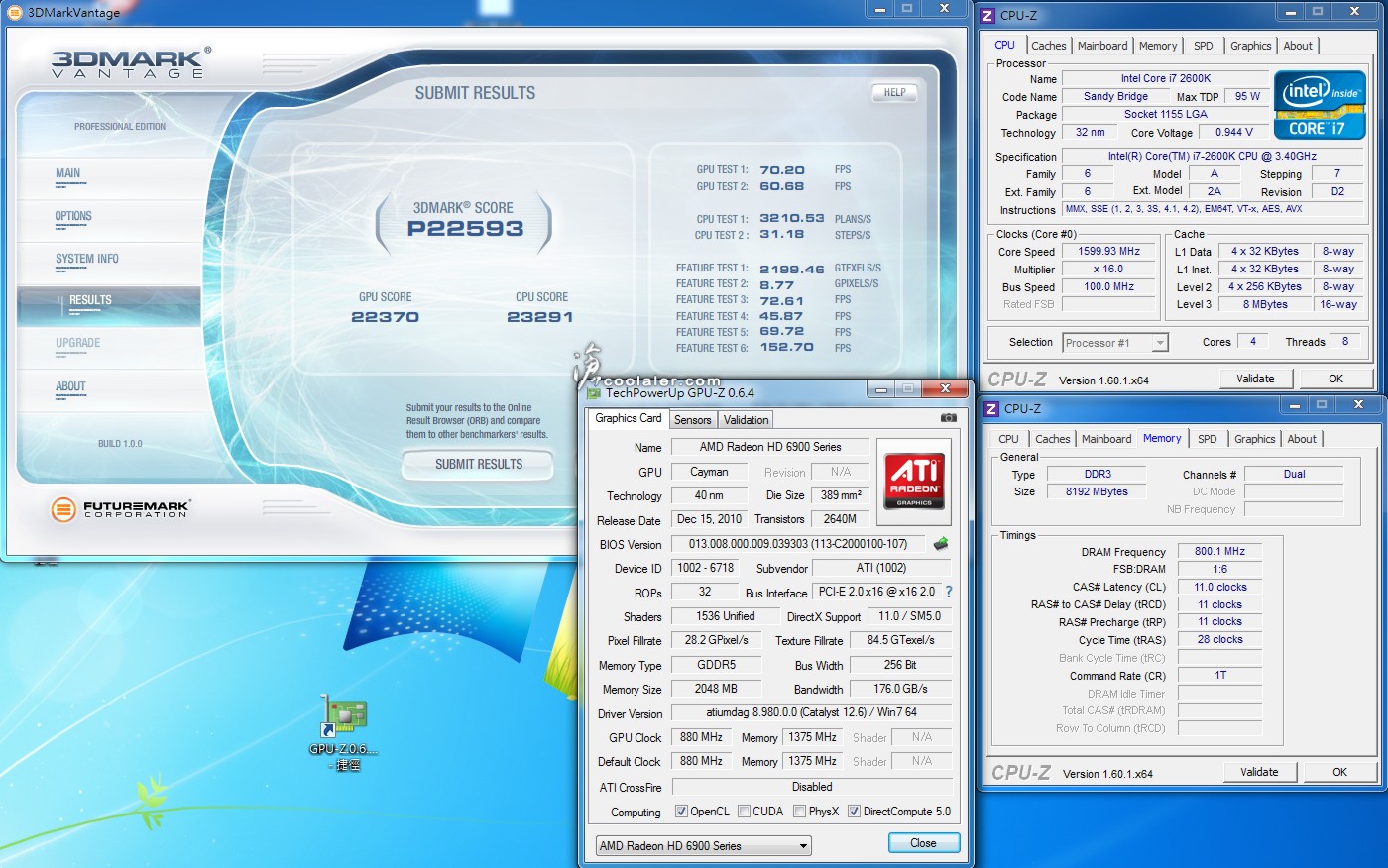Click Validate in the top CPU-Z window
Screen dimensions: 1388x868
(x=1255, y=379)
